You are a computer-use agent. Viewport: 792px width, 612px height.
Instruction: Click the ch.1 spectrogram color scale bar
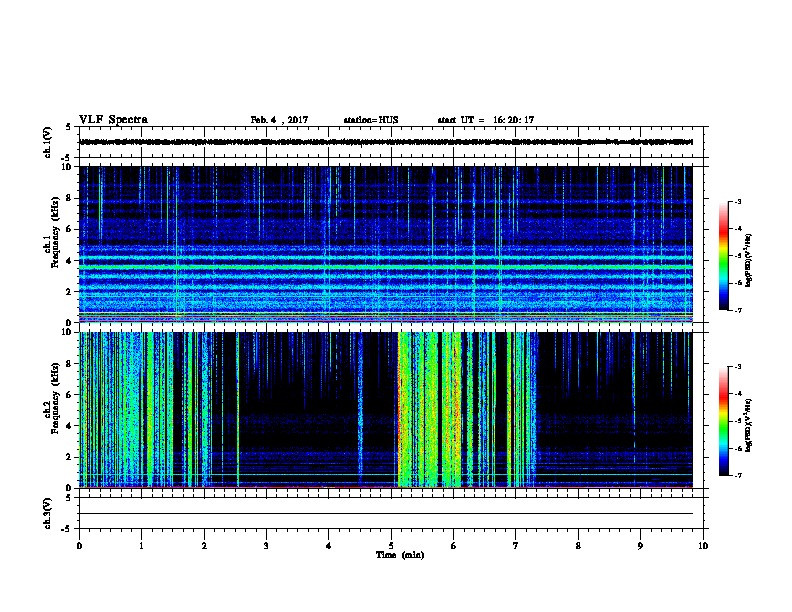point(724,256)
